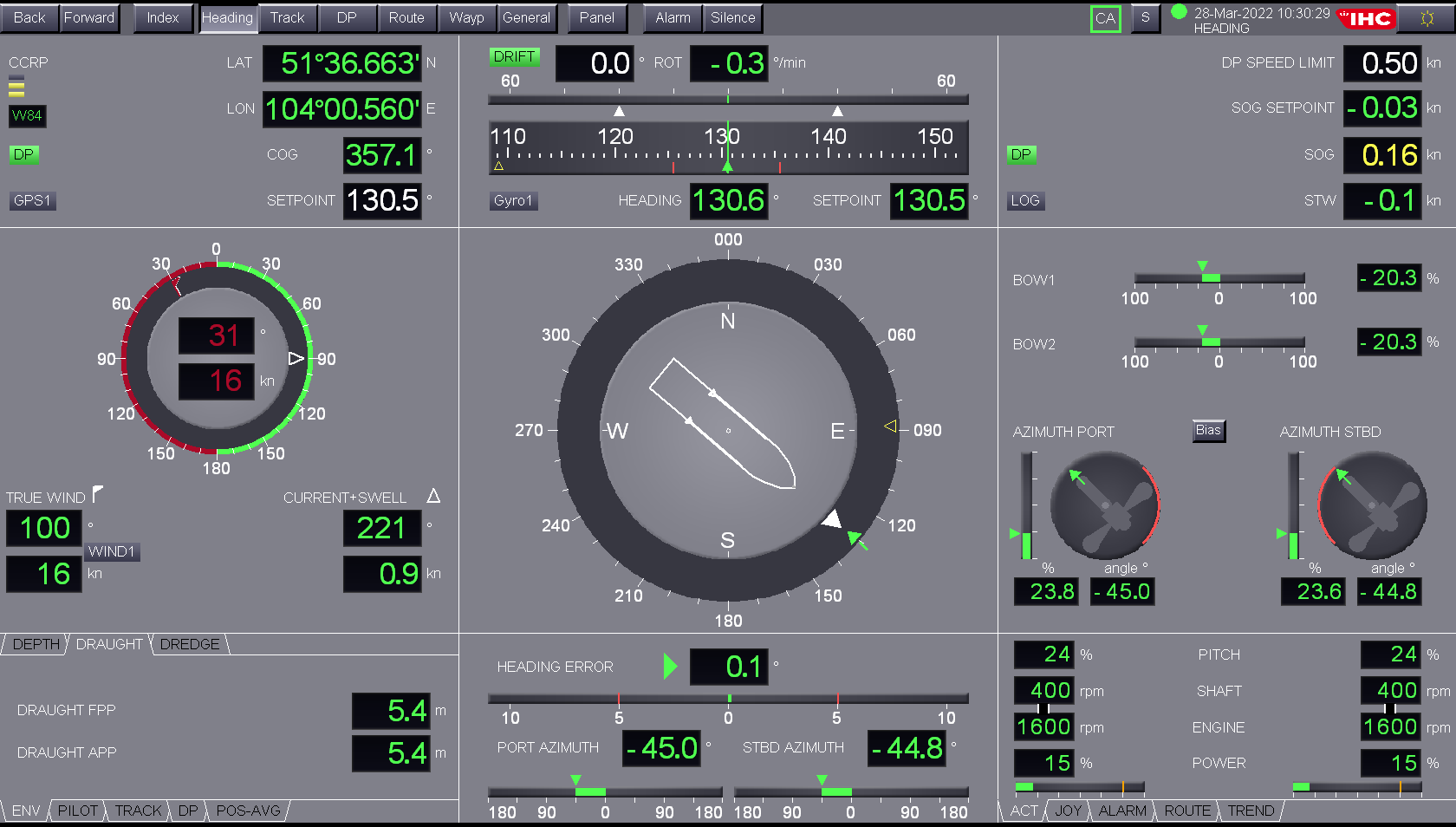Screen dimensions: 1456x827
Task: Click the IHC logo
Action: 1368,17
